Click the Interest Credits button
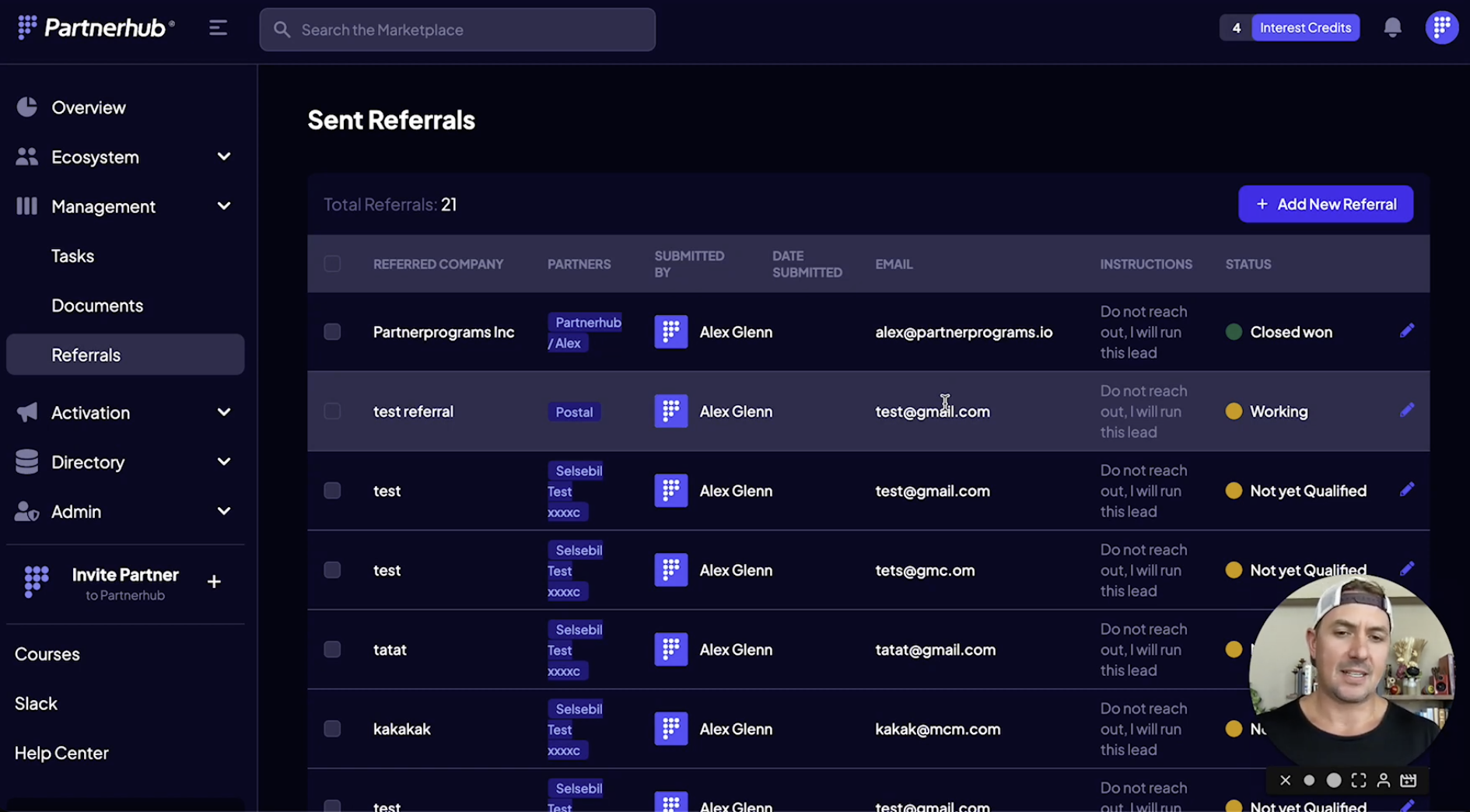 click(x=1305, y=28)
